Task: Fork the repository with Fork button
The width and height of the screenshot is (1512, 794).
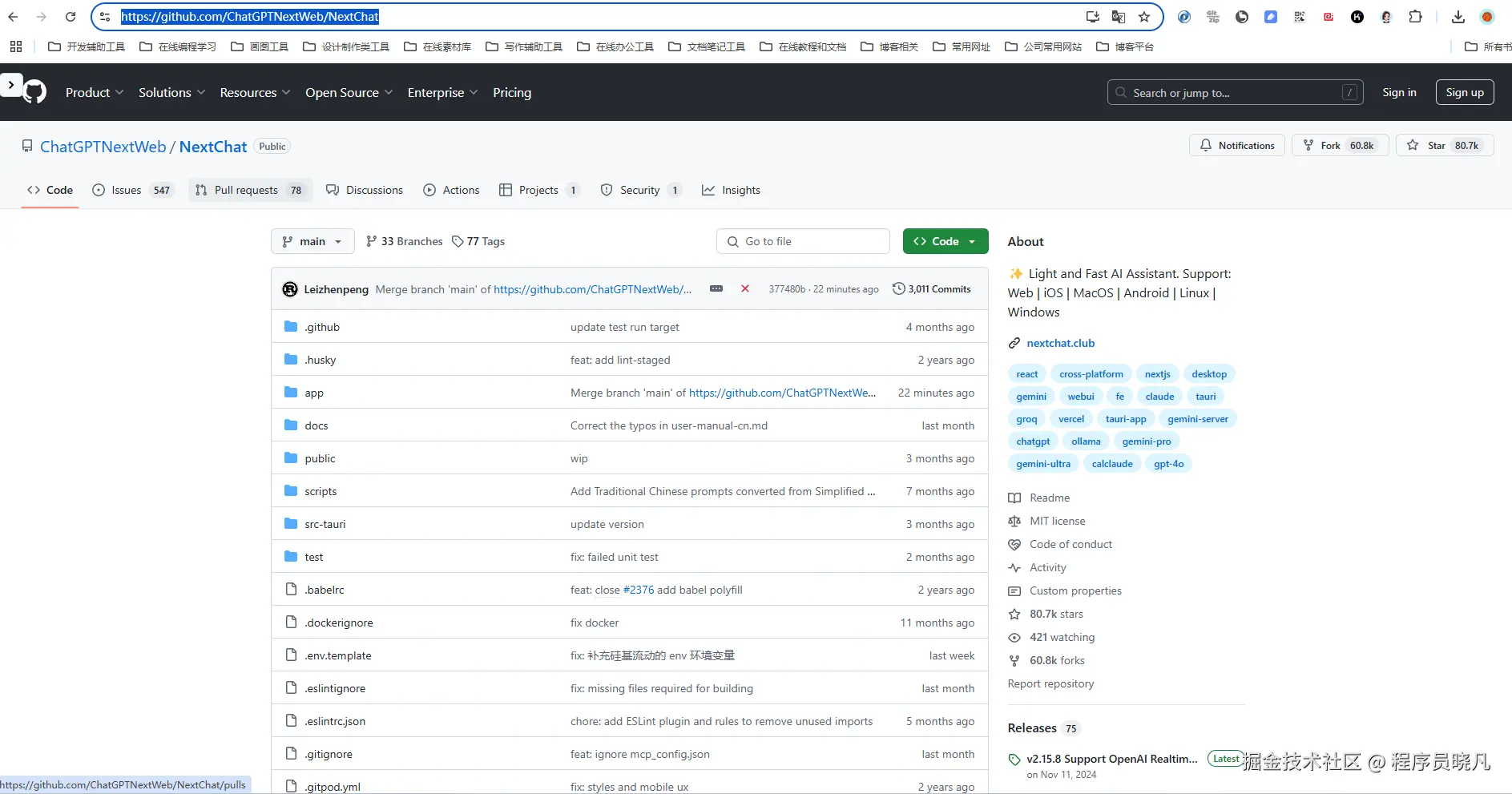Action: 1340,145
